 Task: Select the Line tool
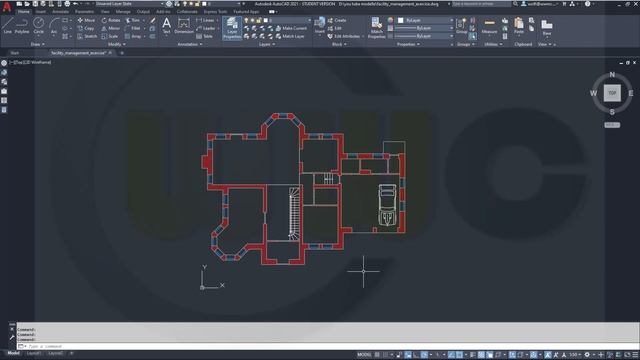tap(8, 26)
